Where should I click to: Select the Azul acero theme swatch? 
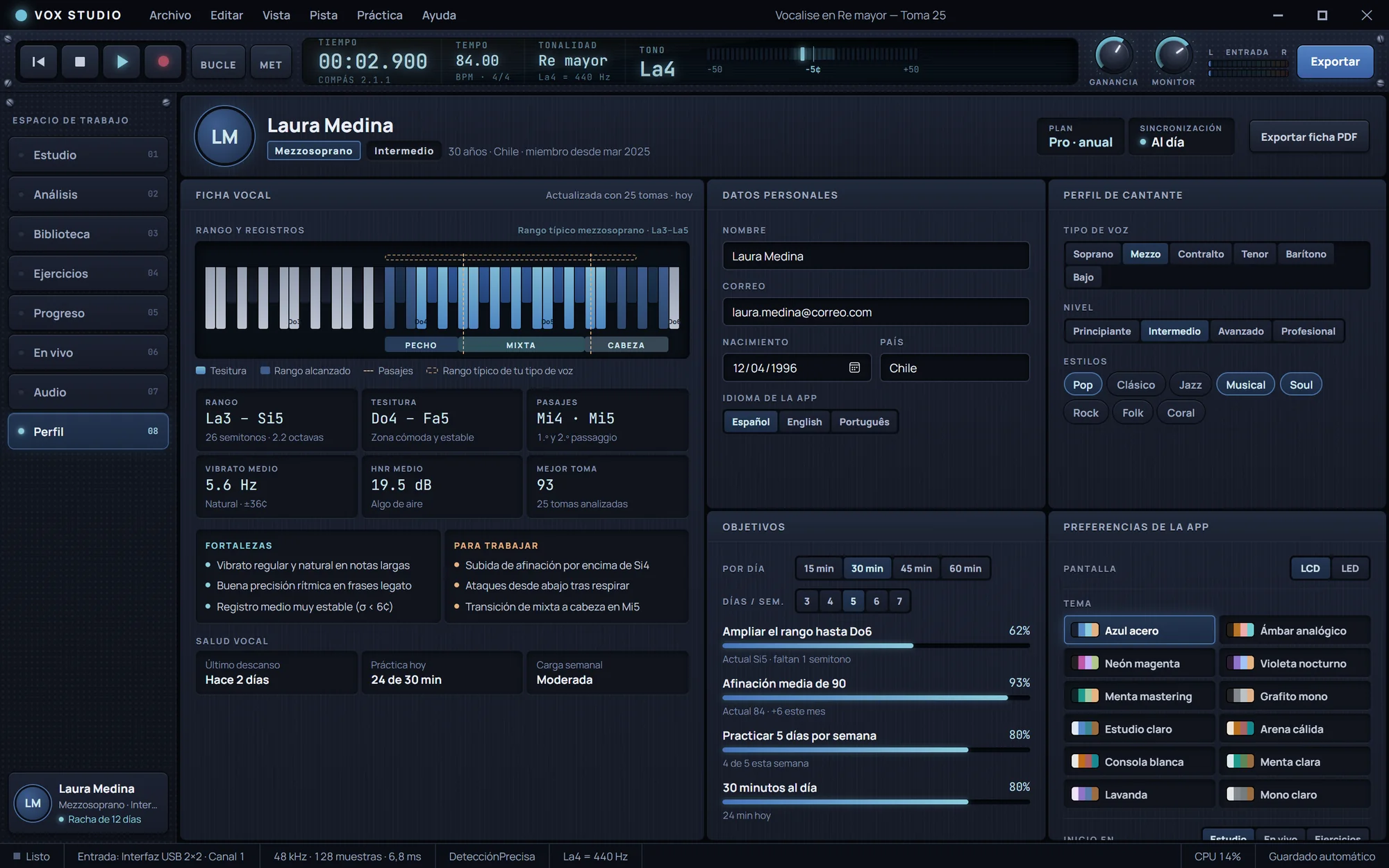[x=1139, y=631]
